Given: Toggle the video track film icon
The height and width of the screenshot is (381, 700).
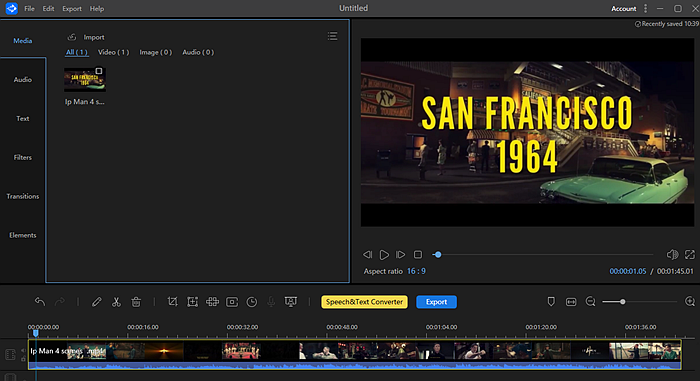Looking at the screenshot, I should tap(10, 355).
